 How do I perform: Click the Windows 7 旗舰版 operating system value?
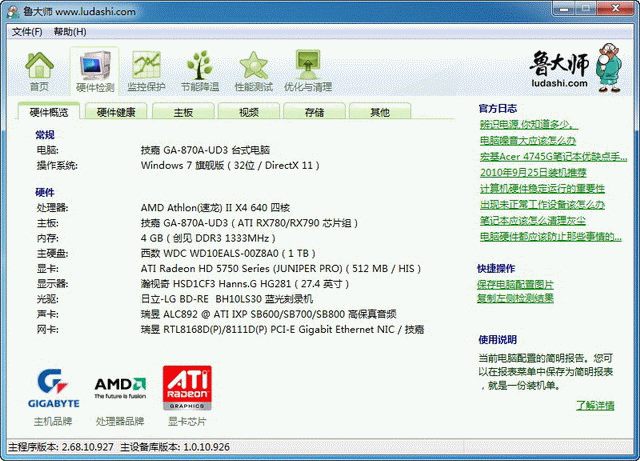[x=230, y=165]
